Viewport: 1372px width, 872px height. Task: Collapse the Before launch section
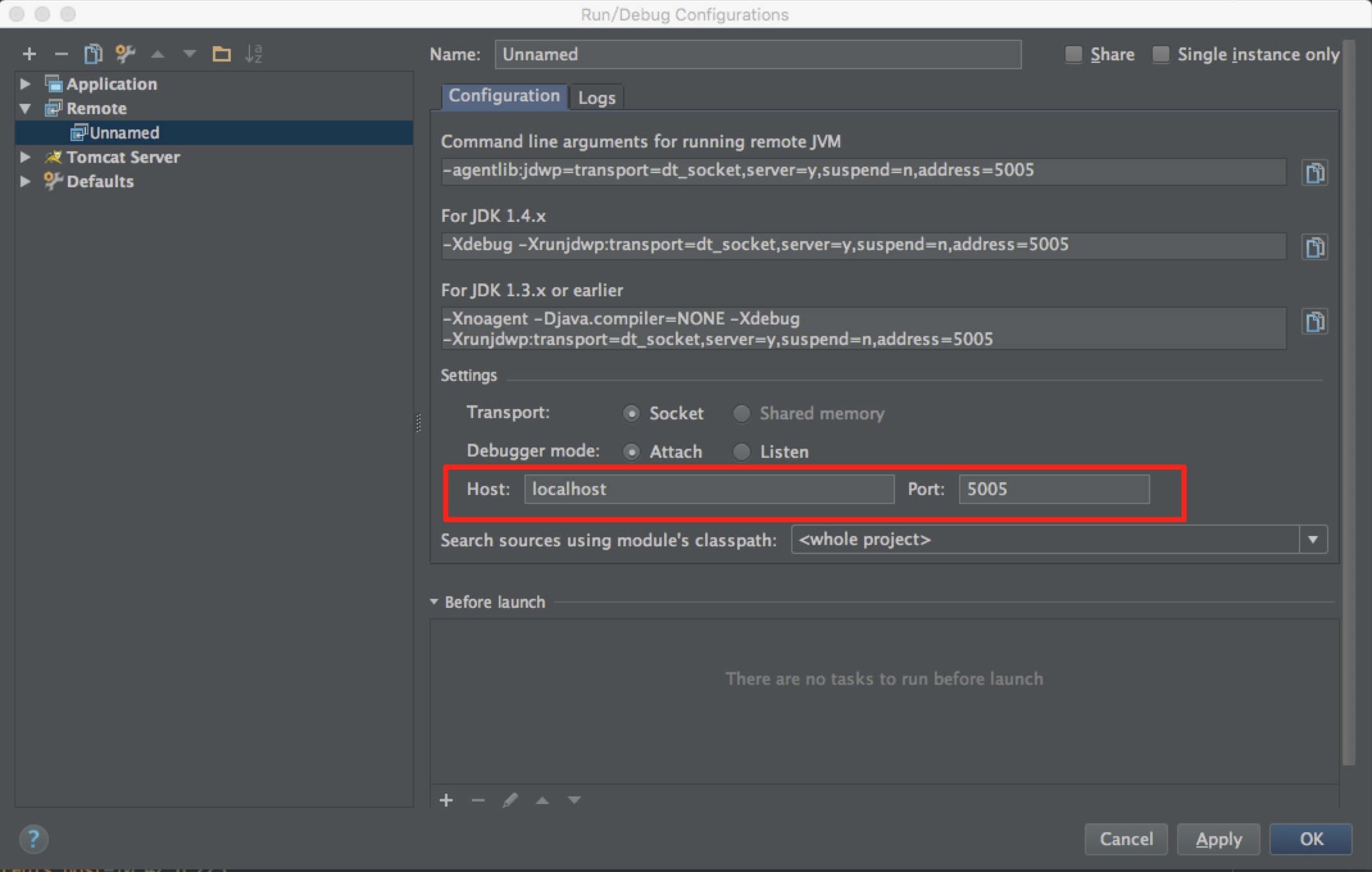[x=434, y=602]
